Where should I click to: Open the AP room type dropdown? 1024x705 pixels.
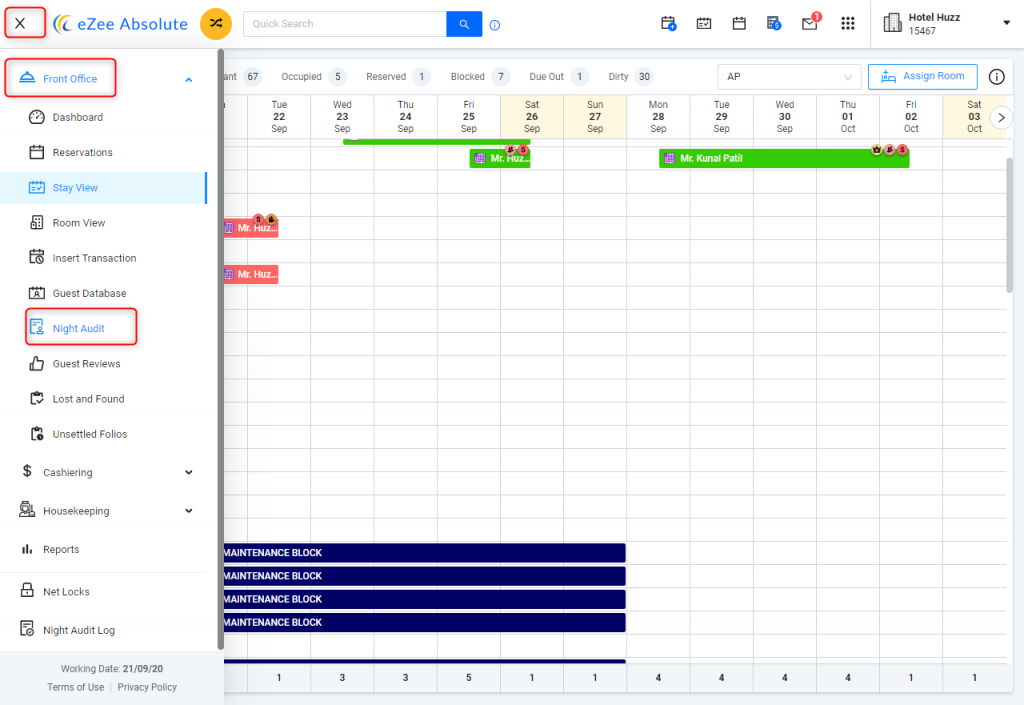(789, 77)
